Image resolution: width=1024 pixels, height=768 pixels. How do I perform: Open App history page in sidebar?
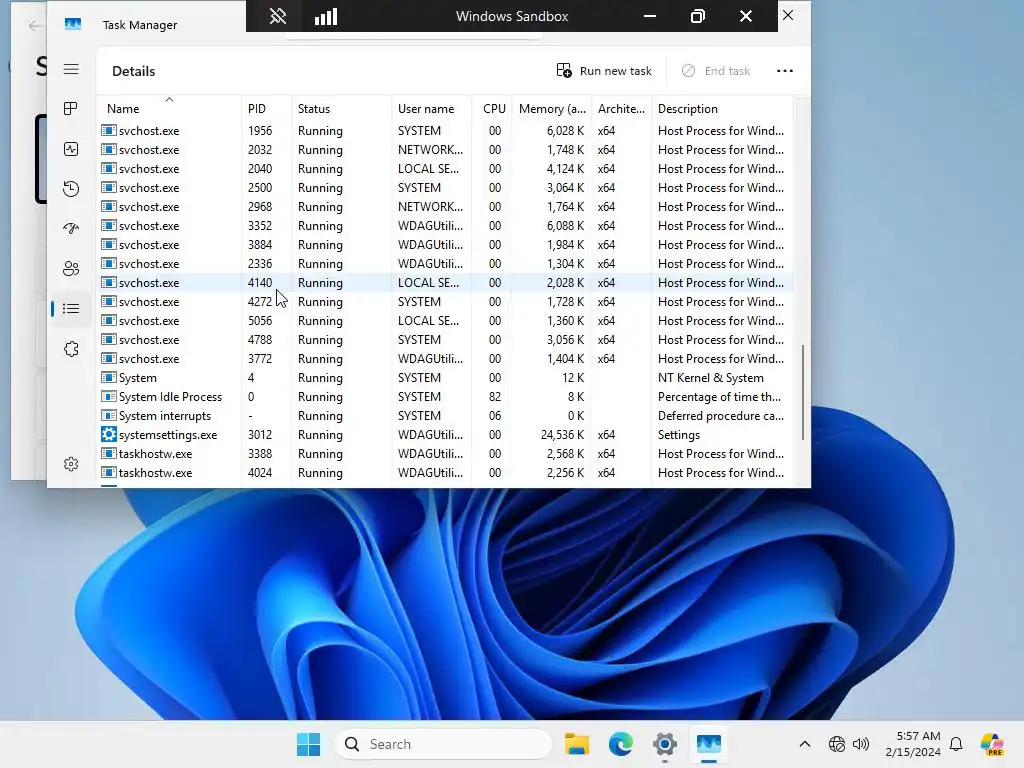tap(71, 189)
